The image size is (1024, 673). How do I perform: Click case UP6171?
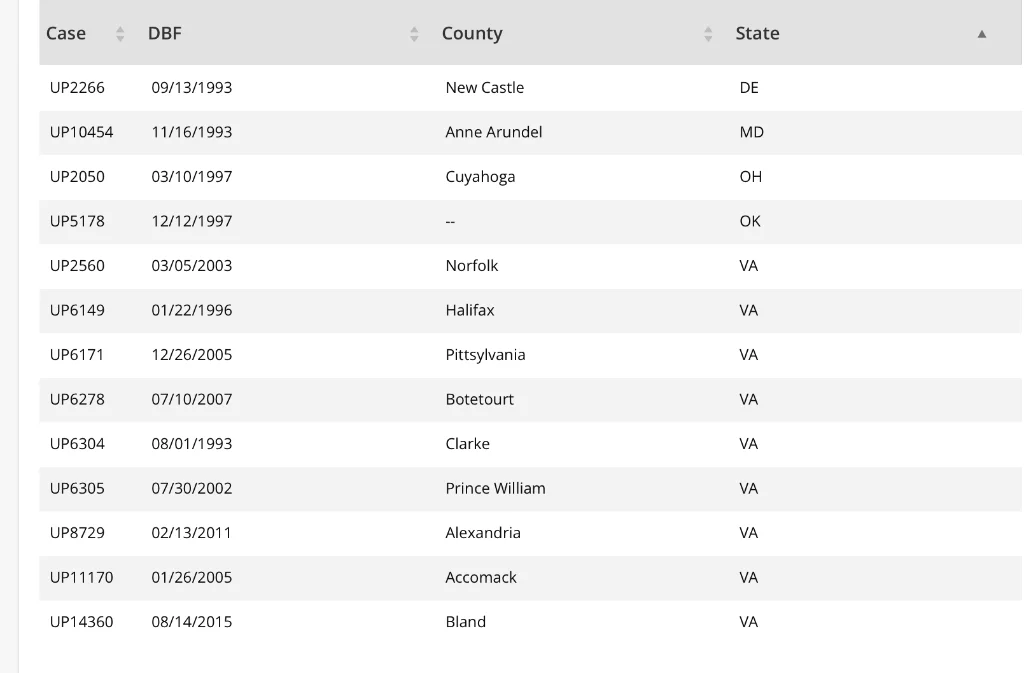click(77, 355)
